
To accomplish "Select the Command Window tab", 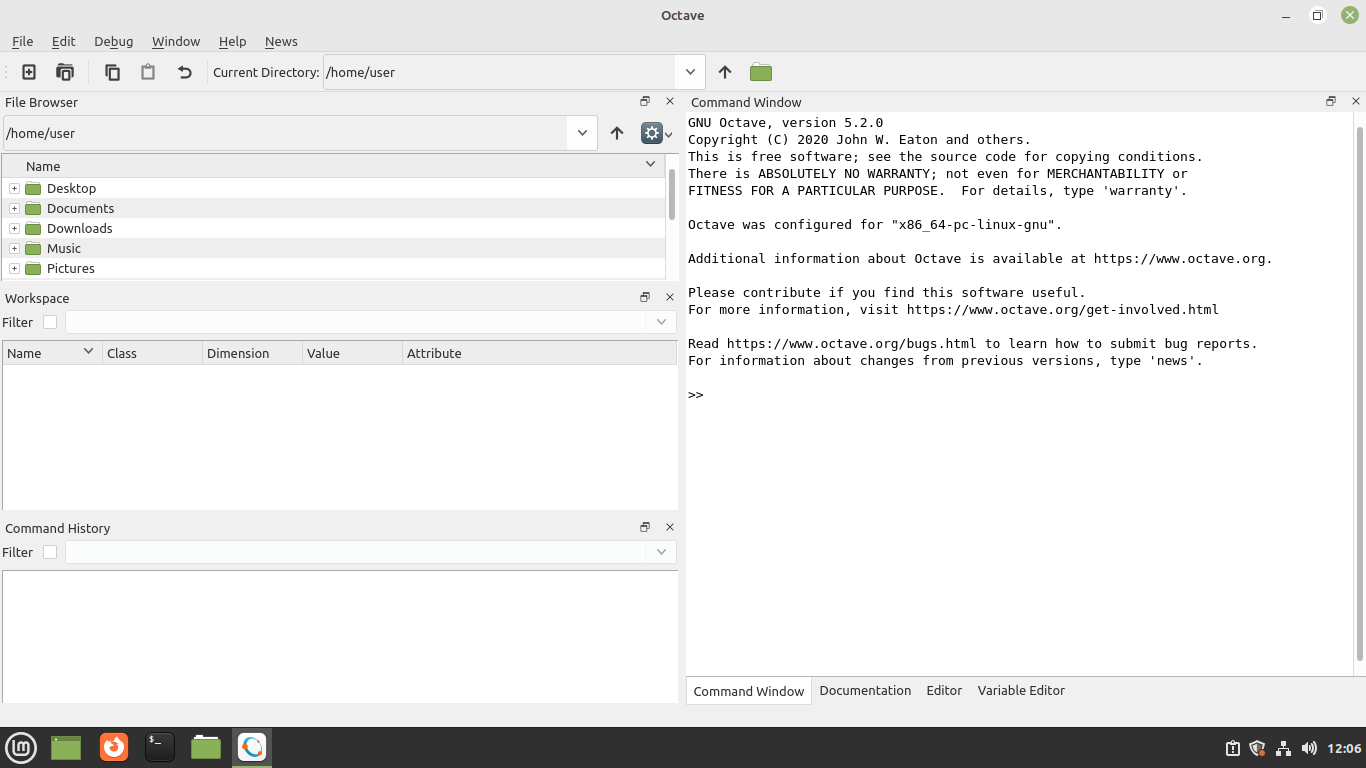I will point(749,691).
